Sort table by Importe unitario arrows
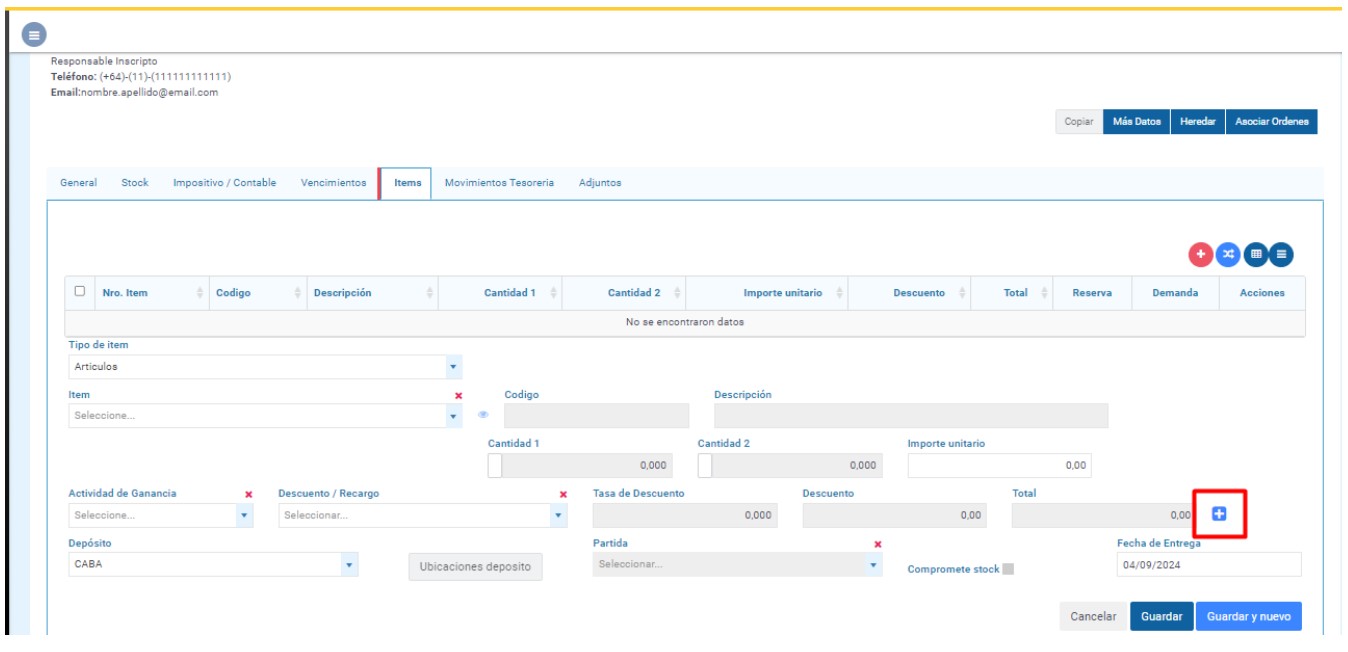Screen dimensions: 1348x652 pyautogui.click(x=839, y=293)
